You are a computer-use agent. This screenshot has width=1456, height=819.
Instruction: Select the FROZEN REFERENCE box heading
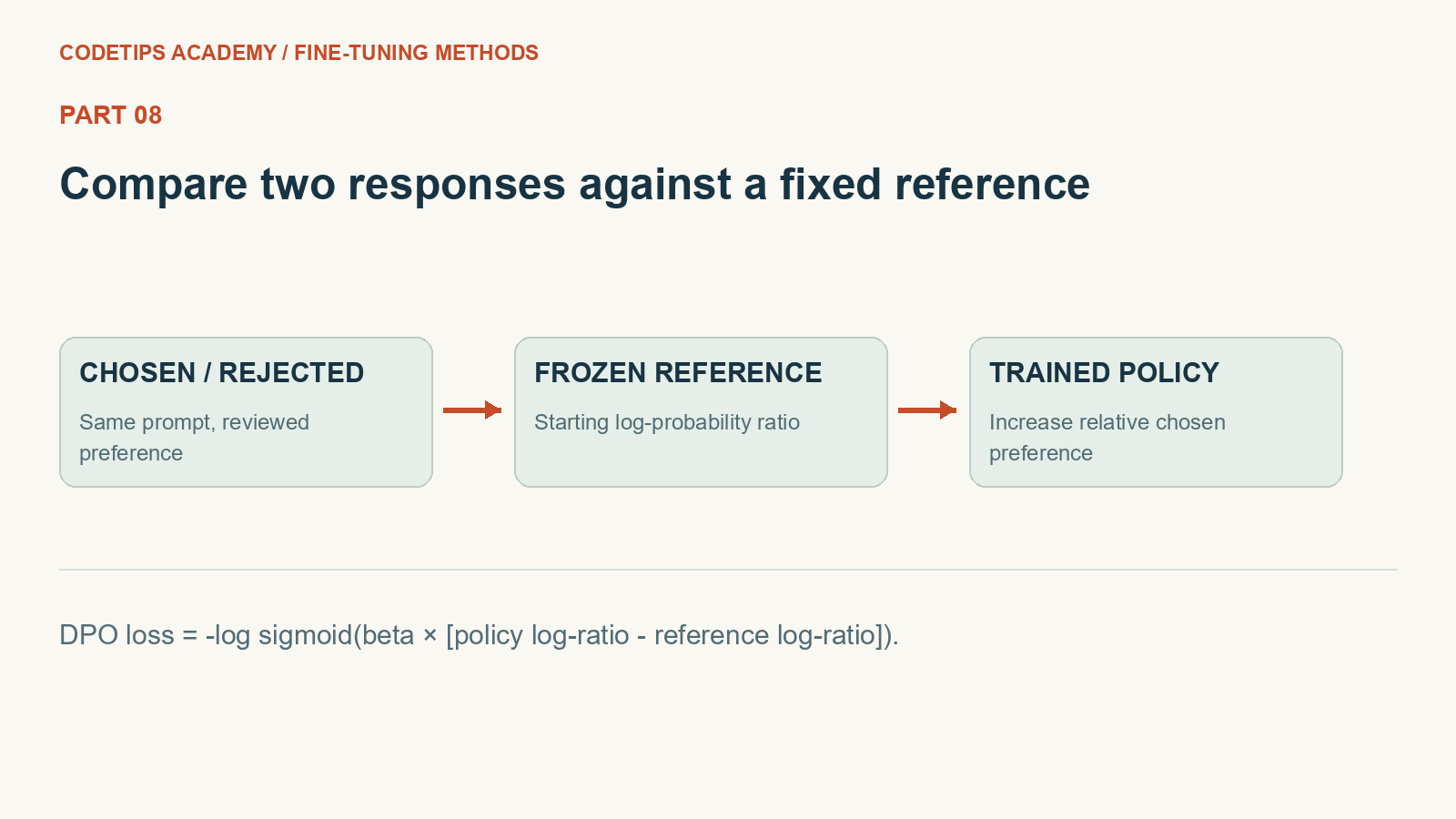pyautogui.click(x=678, y=372)
